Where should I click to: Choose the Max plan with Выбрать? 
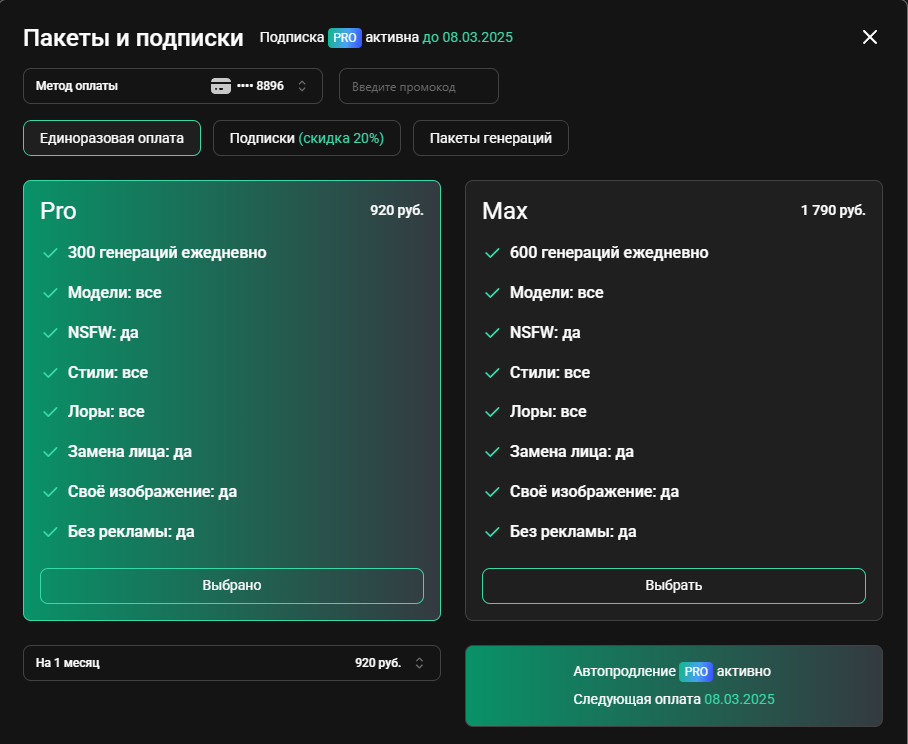tap(673, 585)
